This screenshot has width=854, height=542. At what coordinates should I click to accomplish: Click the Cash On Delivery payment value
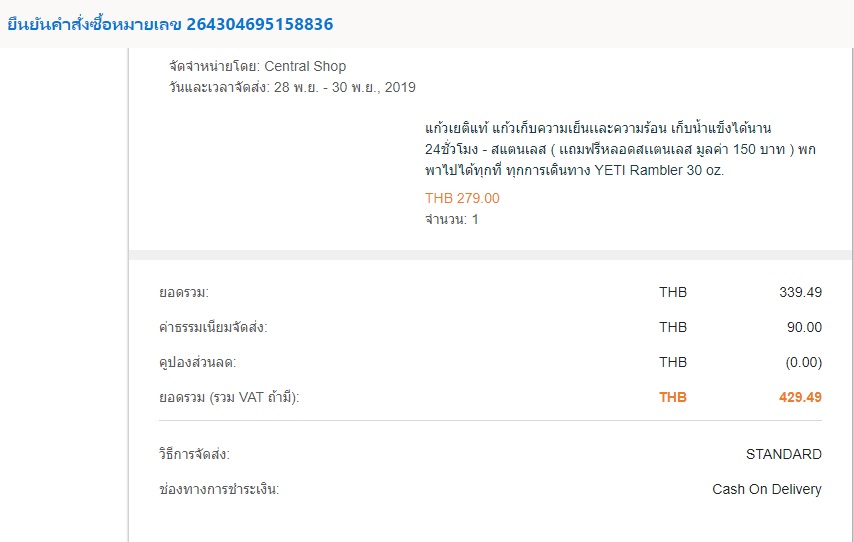point(766,489)
